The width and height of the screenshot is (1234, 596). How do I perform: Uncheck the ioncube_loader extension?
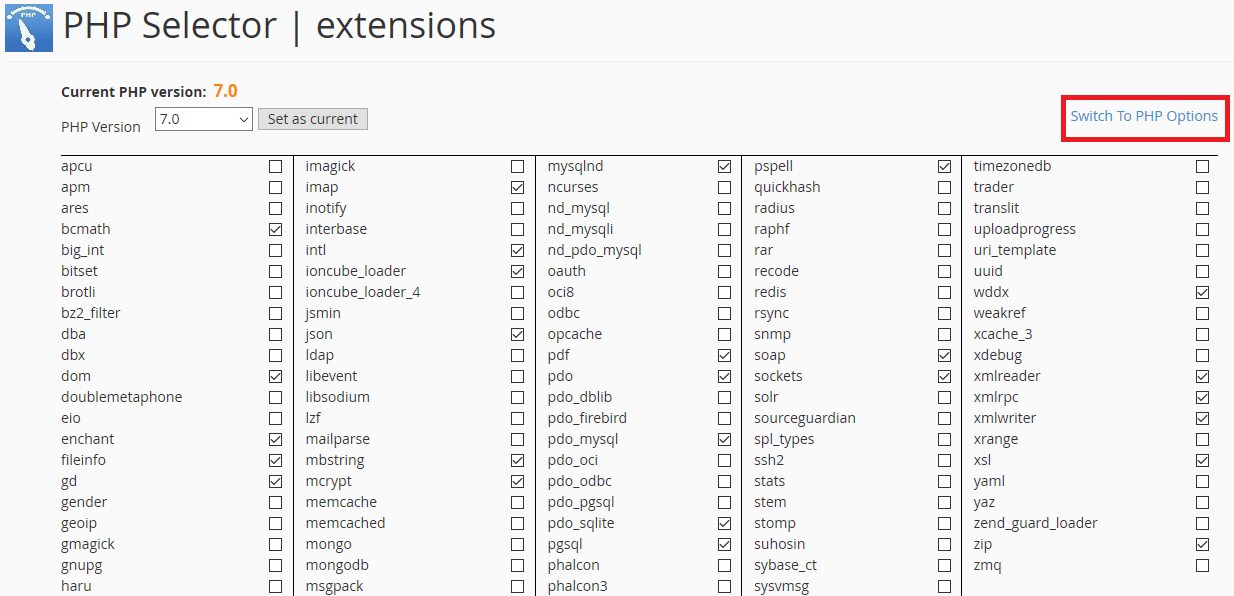click(x=517, y=272)
